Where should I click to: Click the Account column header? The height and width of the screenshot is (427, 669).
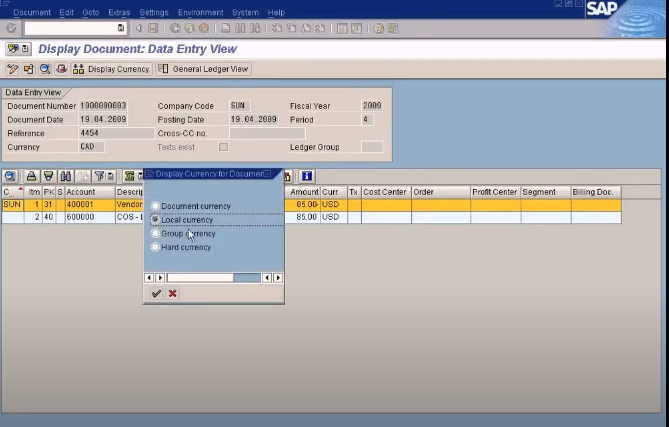pyautogui.click(x=90, y=192)
